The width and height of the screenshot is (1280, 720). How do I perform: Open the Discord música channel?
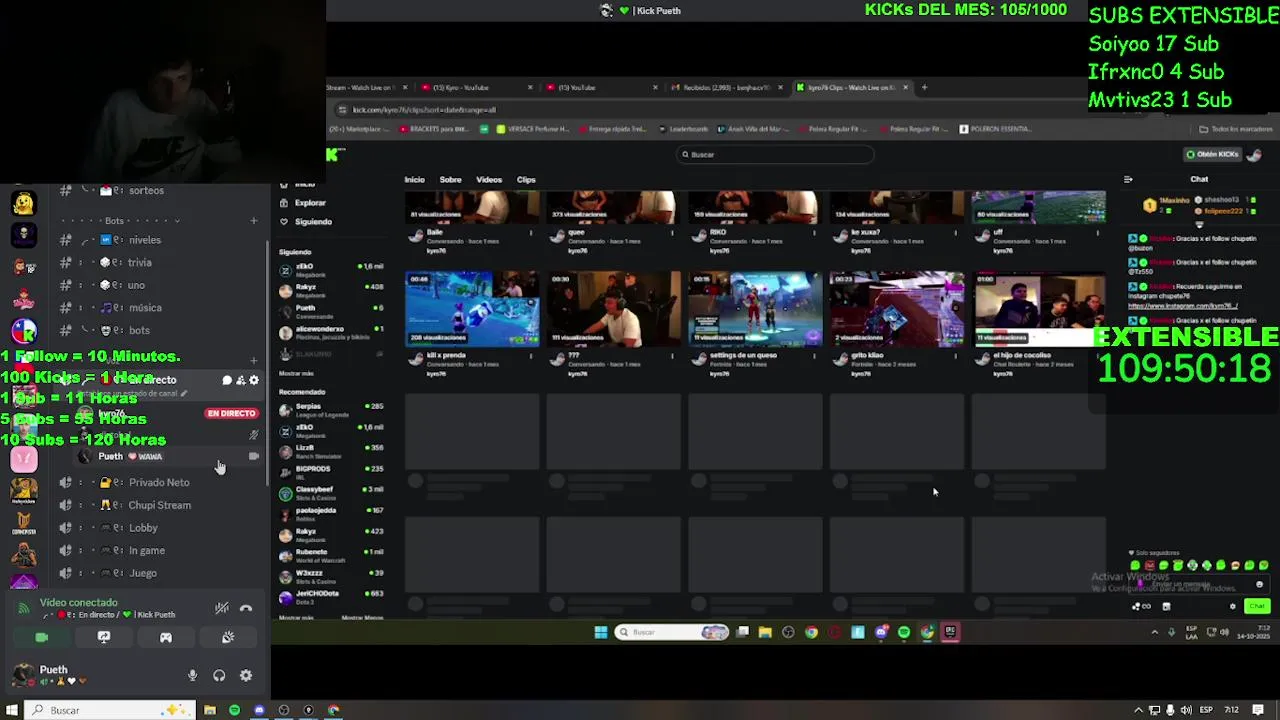160,308
